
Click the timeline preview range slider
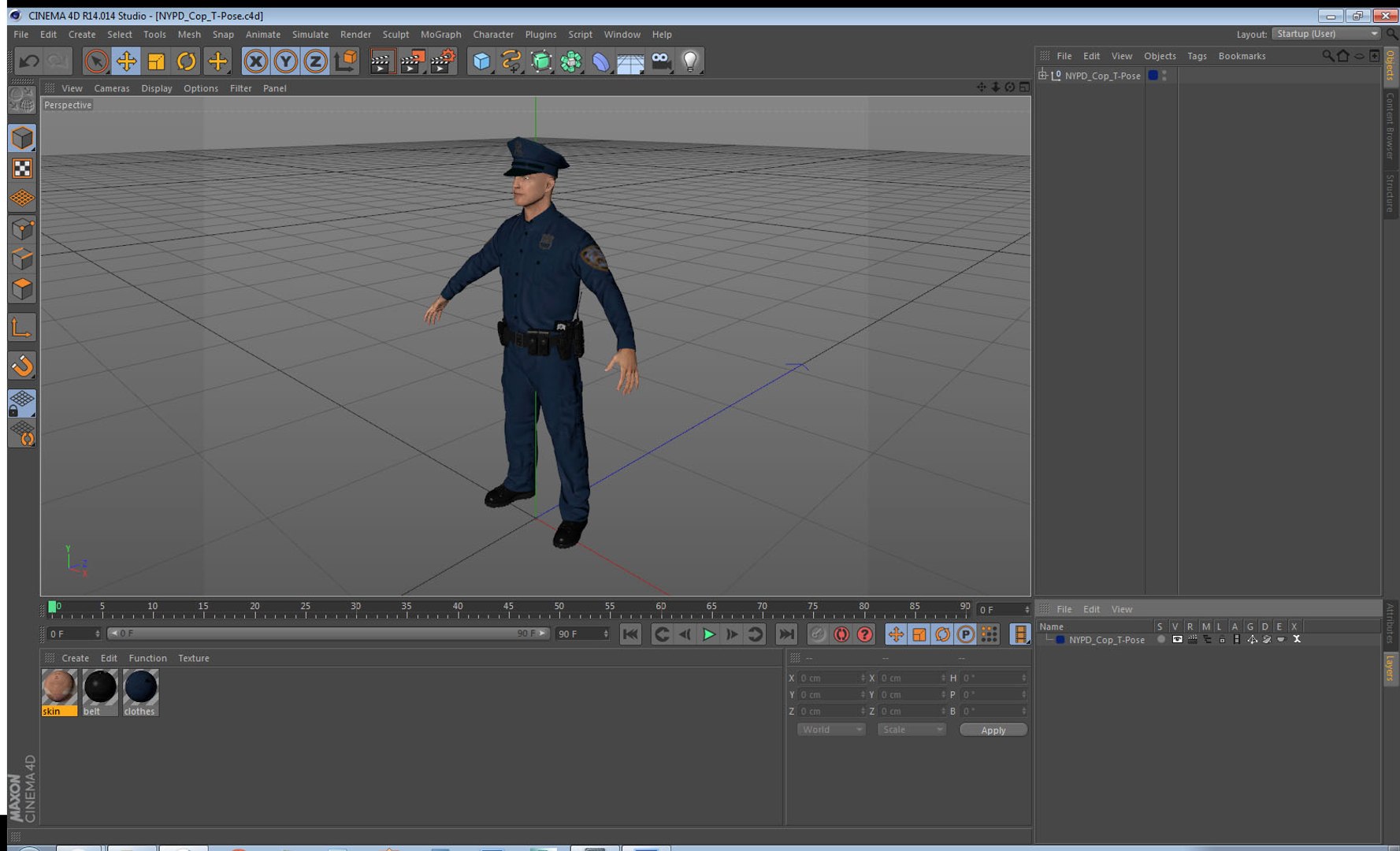click(x=328, y=634)
